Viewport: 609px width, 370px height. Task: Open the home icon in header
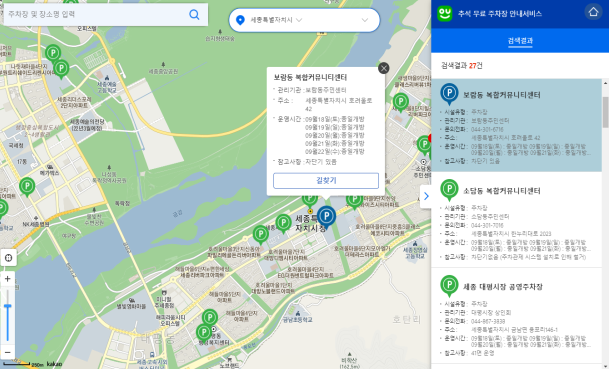[x=593, y=12]
